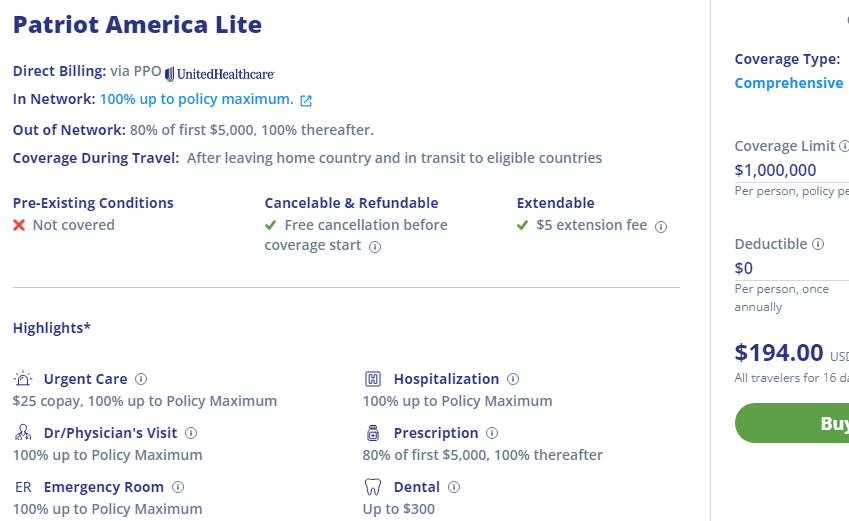Open info tooltip for Dr/Physician's Visit
Image resolution: width=849 pixels, height=521 pixels.
191,433
